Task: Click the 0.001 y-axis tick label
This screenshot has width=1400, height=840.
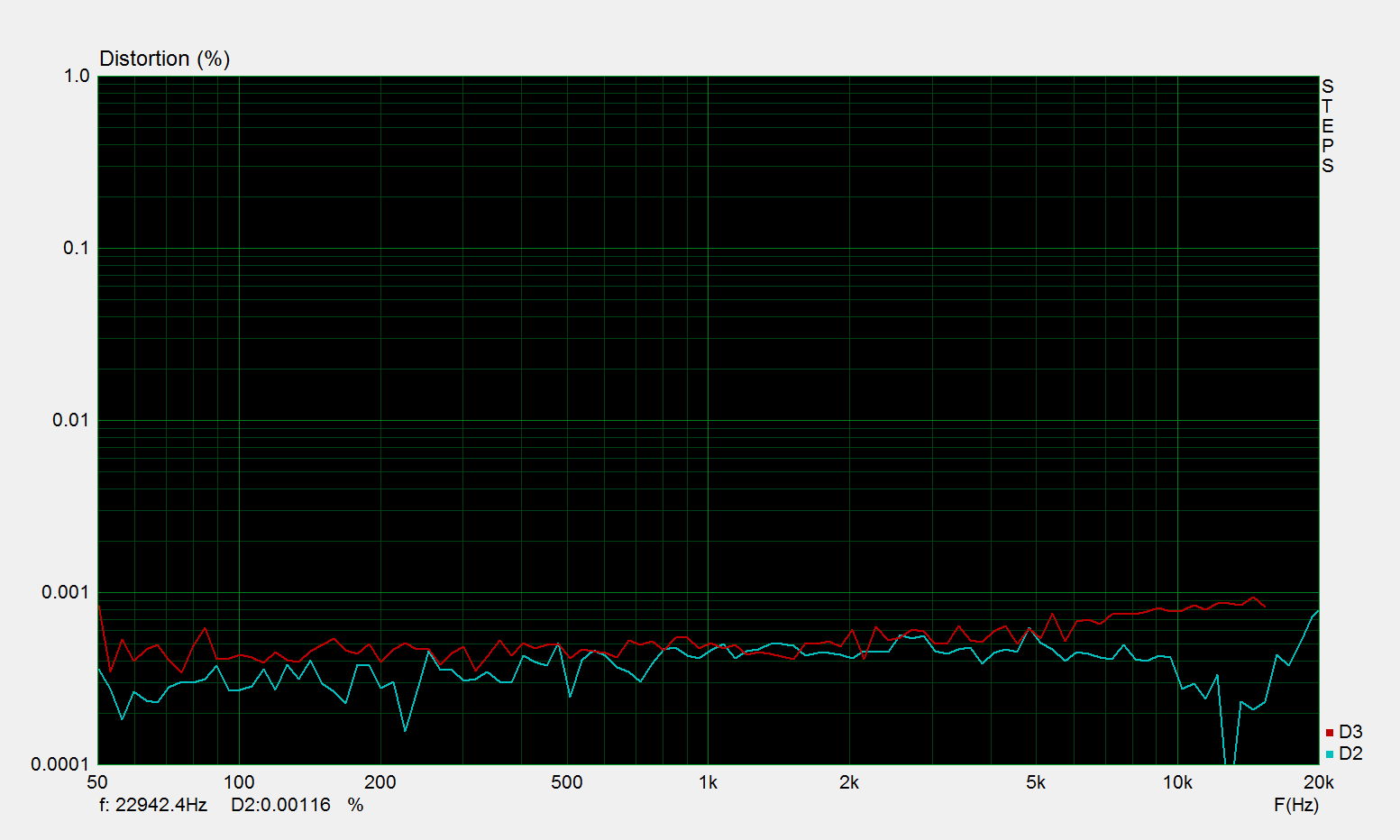Action: [x=66, y=592]
